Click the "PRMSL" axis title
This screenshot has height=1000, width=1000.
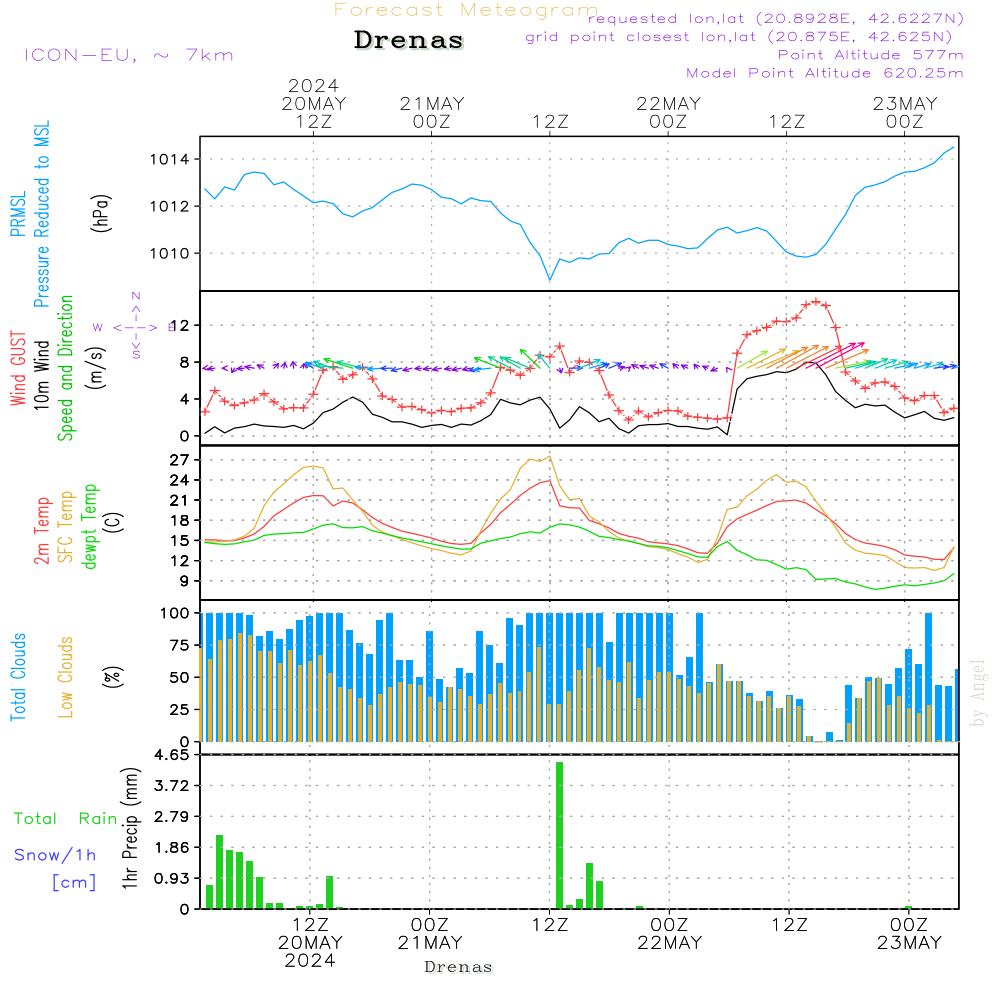tap(18, 214)
